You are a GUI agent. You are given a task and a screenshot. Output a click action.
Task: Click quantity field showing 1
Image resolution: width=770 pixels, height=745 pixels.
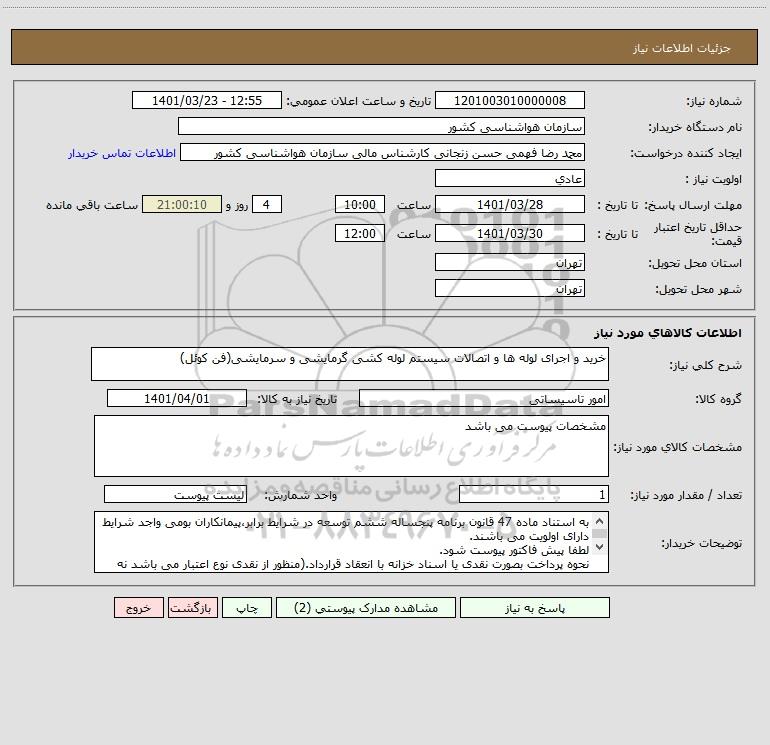[x=534, y=495]
